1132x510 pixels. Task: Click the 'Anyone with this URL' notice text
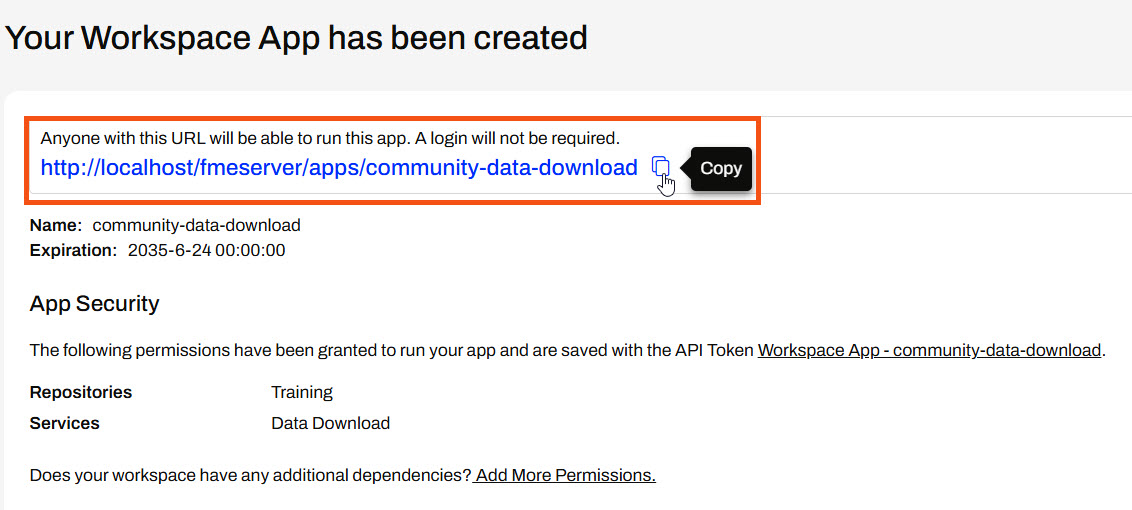330,138
